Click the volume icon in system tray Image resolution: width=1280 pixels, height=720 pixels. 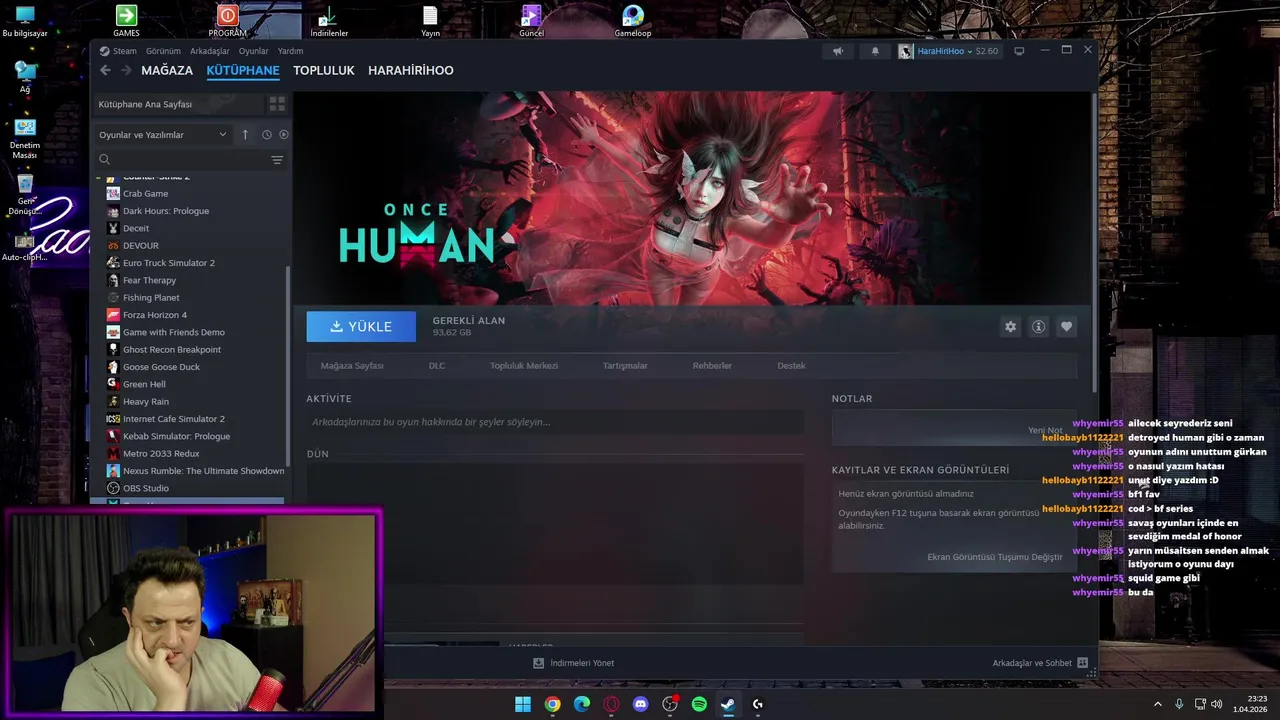click(x=1217, y=704)
